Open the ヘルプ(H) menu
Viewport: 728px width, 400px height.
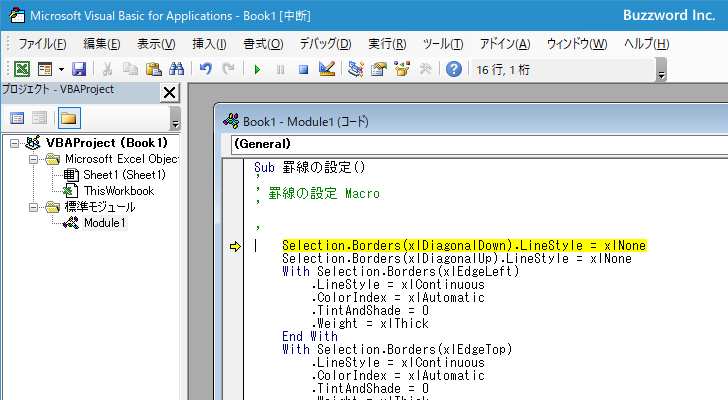point(646,44)
